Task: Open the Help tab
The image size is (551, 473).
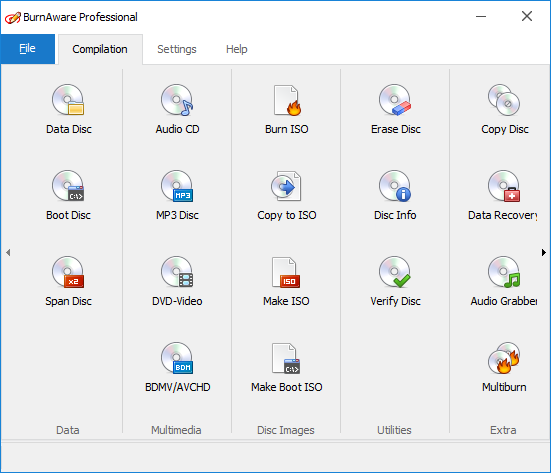Action: (x=236, y=49)
